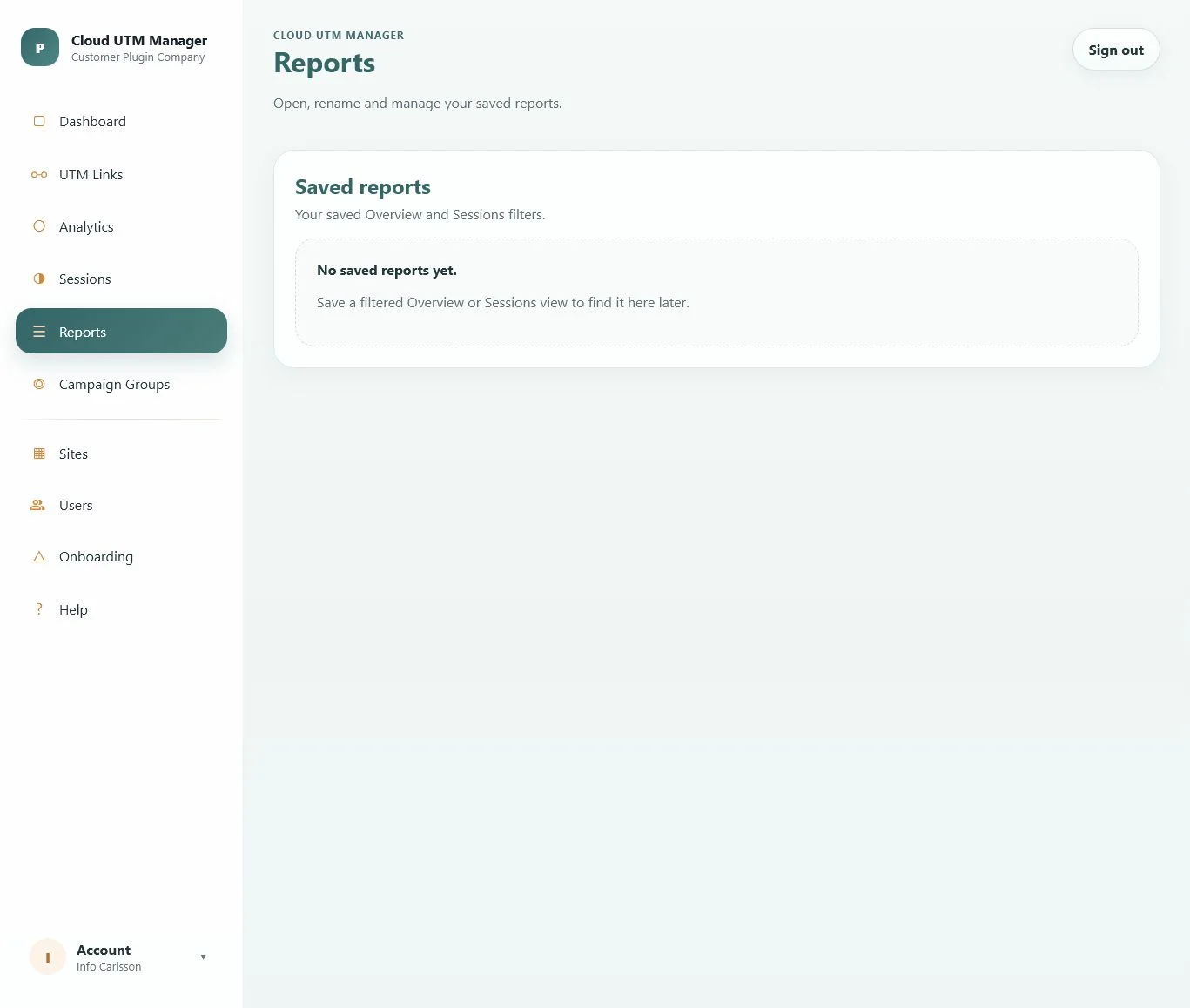Click the Cloud UTM Manager title text
Screen dimensions: 1190x1008
coord(139,40)
